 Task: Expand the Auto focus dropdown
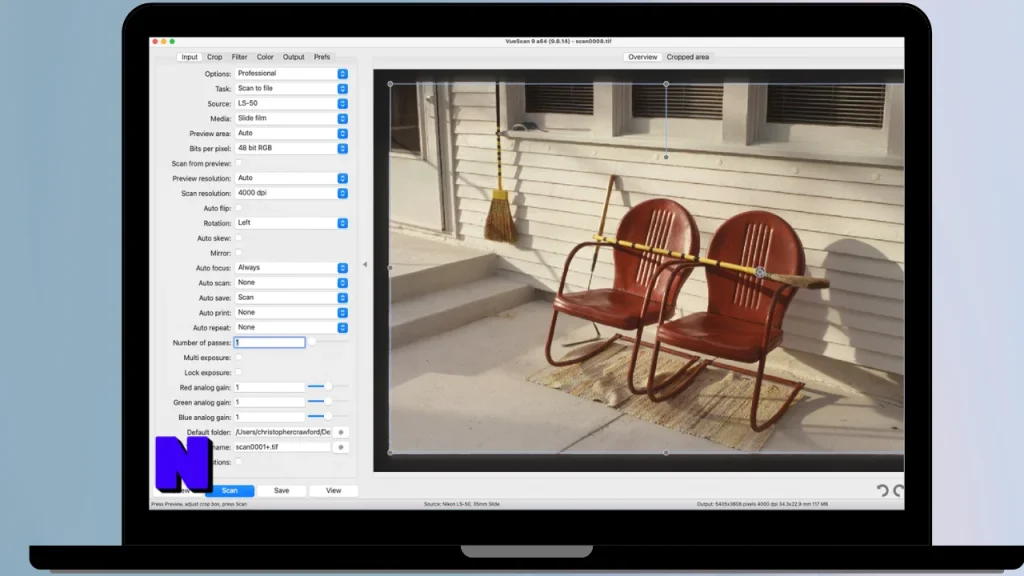pyautogui.click(x=291, y=268)
